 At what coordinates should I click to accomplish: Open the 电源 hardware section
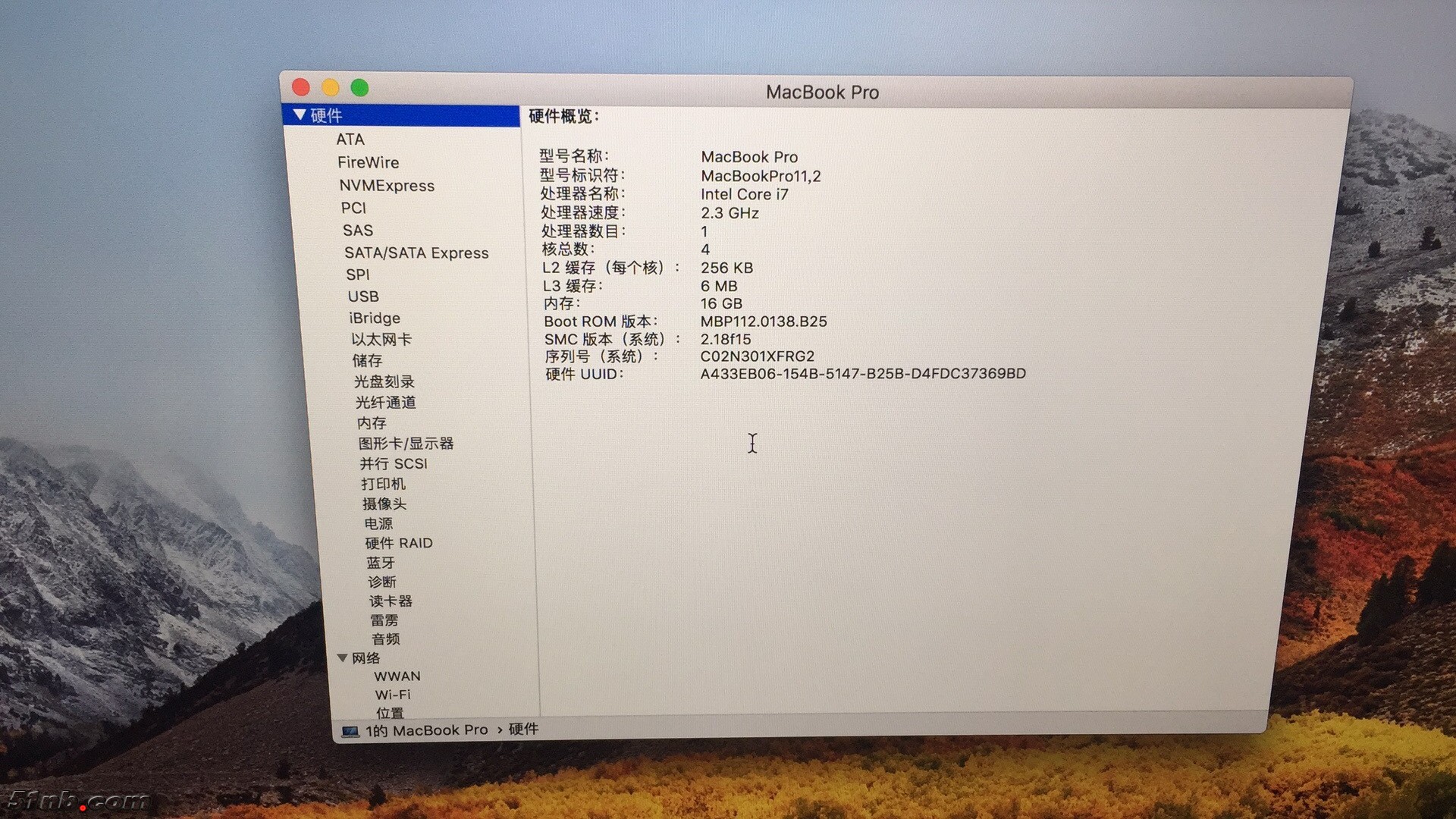(378, 523)
